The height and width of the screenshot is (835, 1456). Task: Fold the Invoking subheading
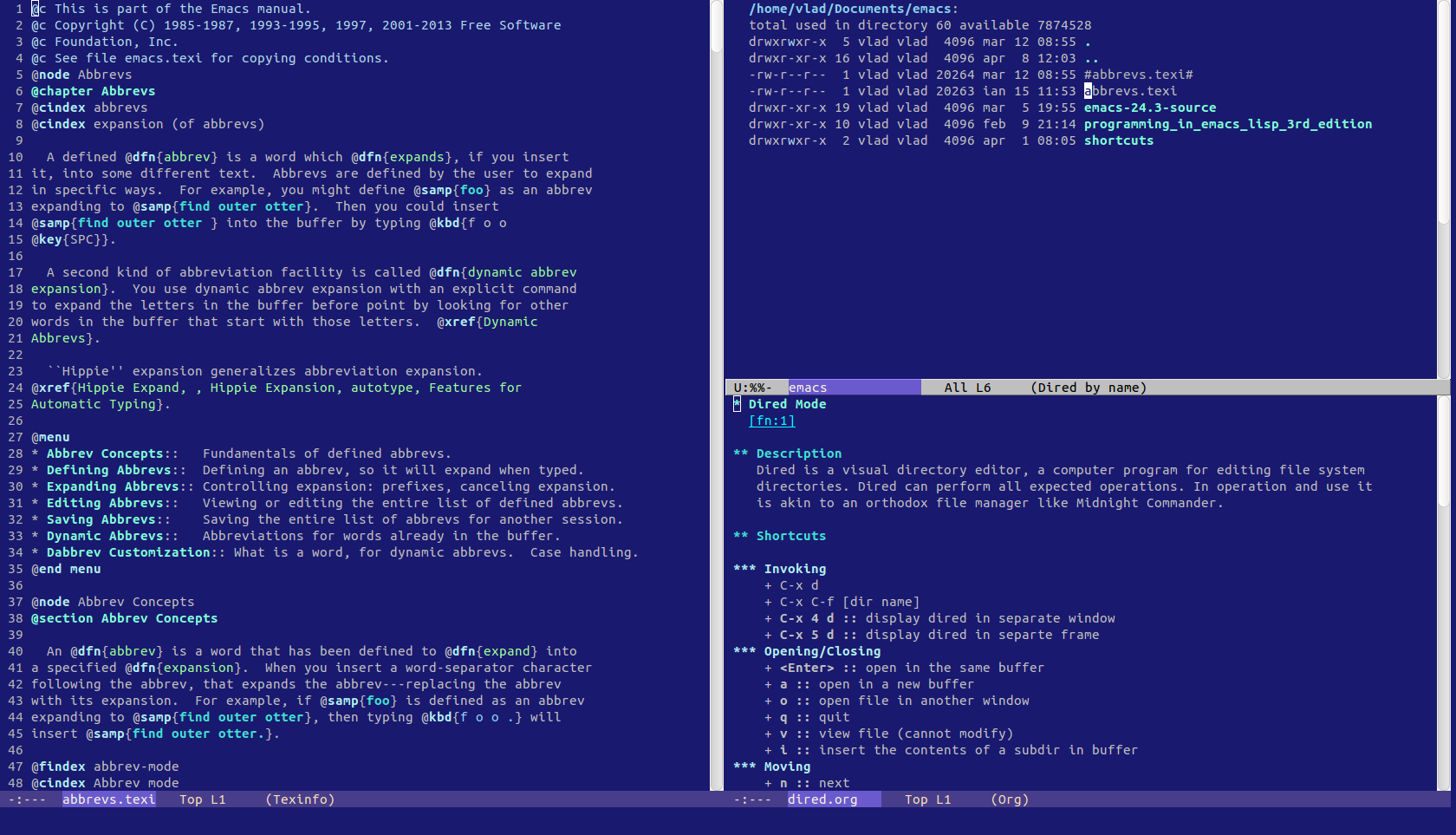click(779, 569)
